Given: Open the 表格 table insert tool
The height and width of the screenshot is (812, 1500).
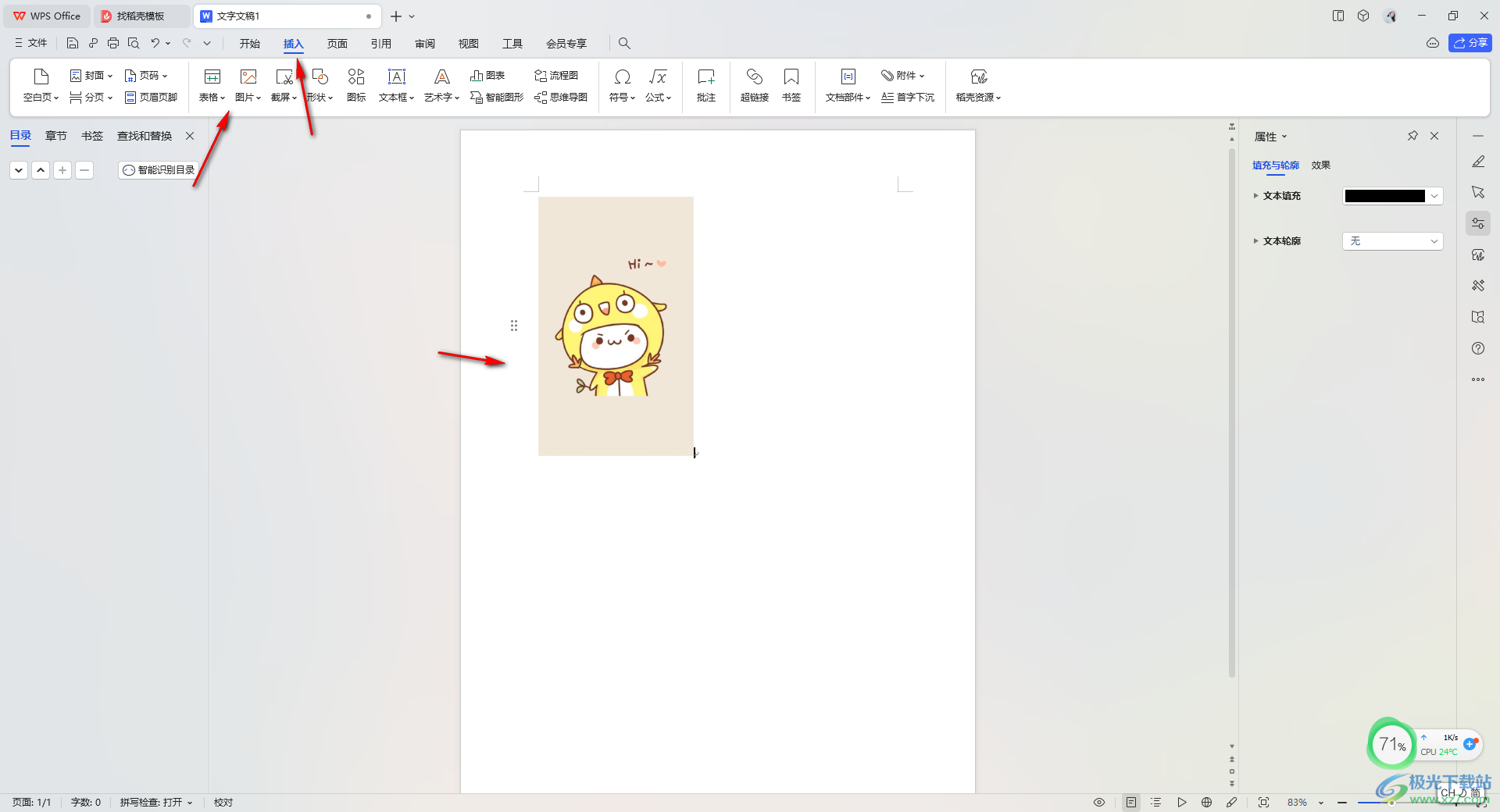Looking at the screenshot, I should 212,85.
